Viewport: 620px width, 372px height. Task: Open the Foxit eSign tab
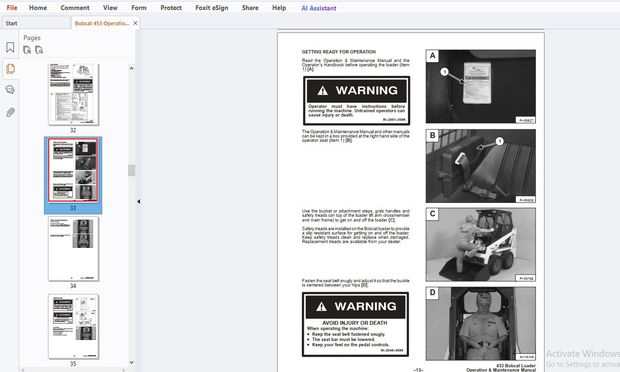pos(212,8)
